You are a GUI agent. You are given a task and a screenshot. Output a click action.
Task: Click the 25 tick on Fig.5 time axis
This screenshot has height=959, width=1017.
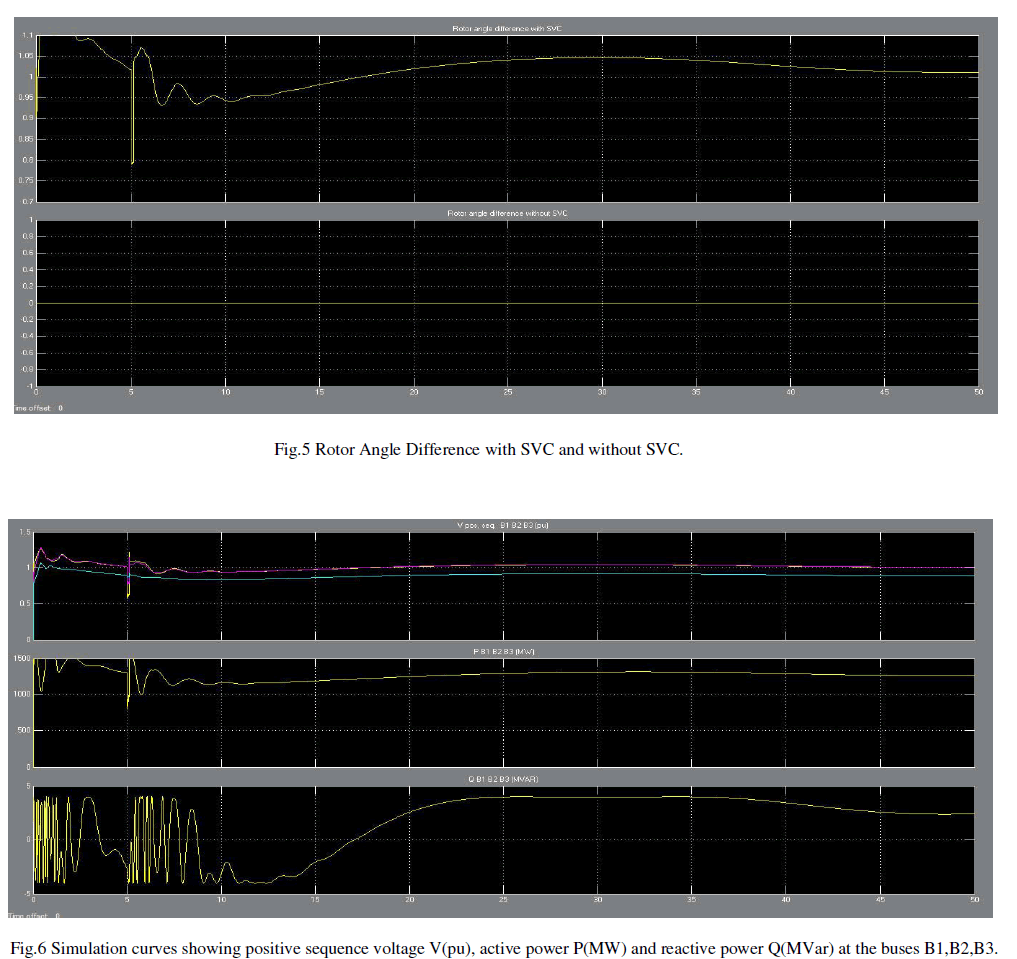point(508,393)
